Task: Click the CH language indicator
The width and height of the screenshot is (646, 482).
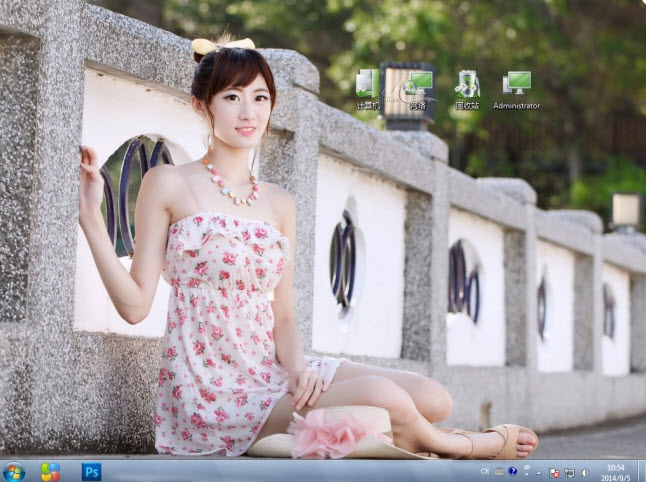Action: coord(484,470)
